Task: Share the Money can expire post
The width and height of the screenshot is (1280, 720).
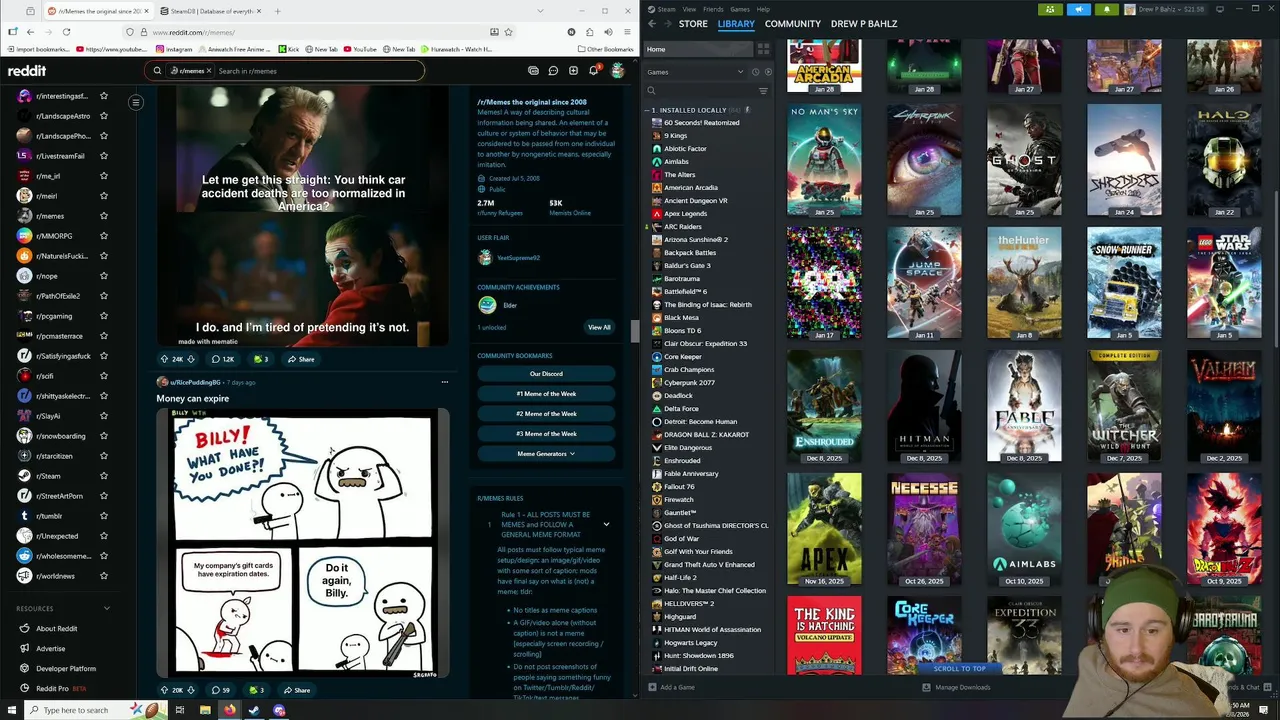Action: tap(297, 690)
